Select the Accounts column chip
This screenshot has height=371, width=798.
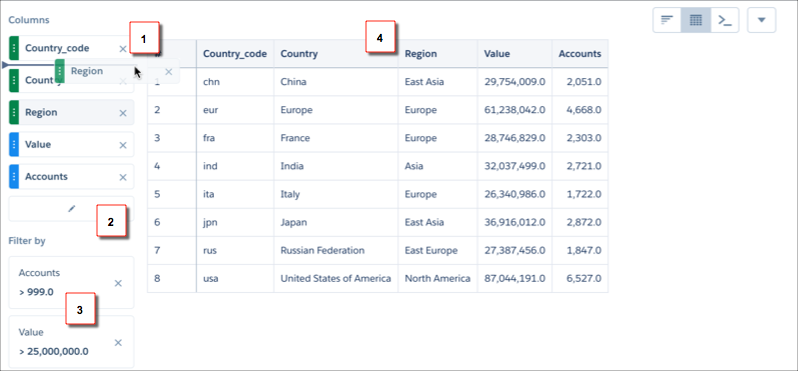(71, 177)
